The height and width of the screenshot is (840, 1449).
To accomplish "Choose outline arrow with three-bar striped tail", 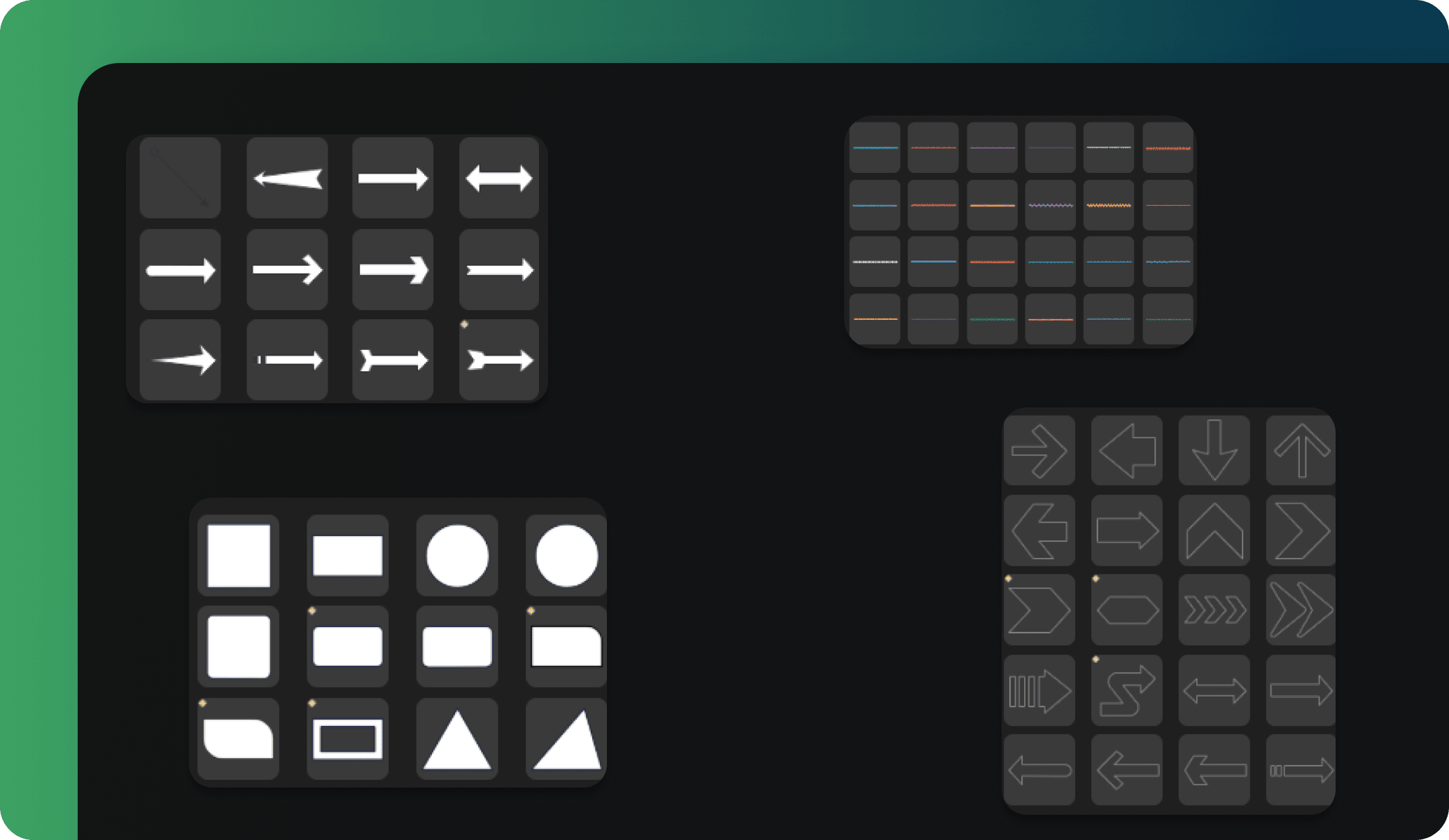I will coord(1039,690).
